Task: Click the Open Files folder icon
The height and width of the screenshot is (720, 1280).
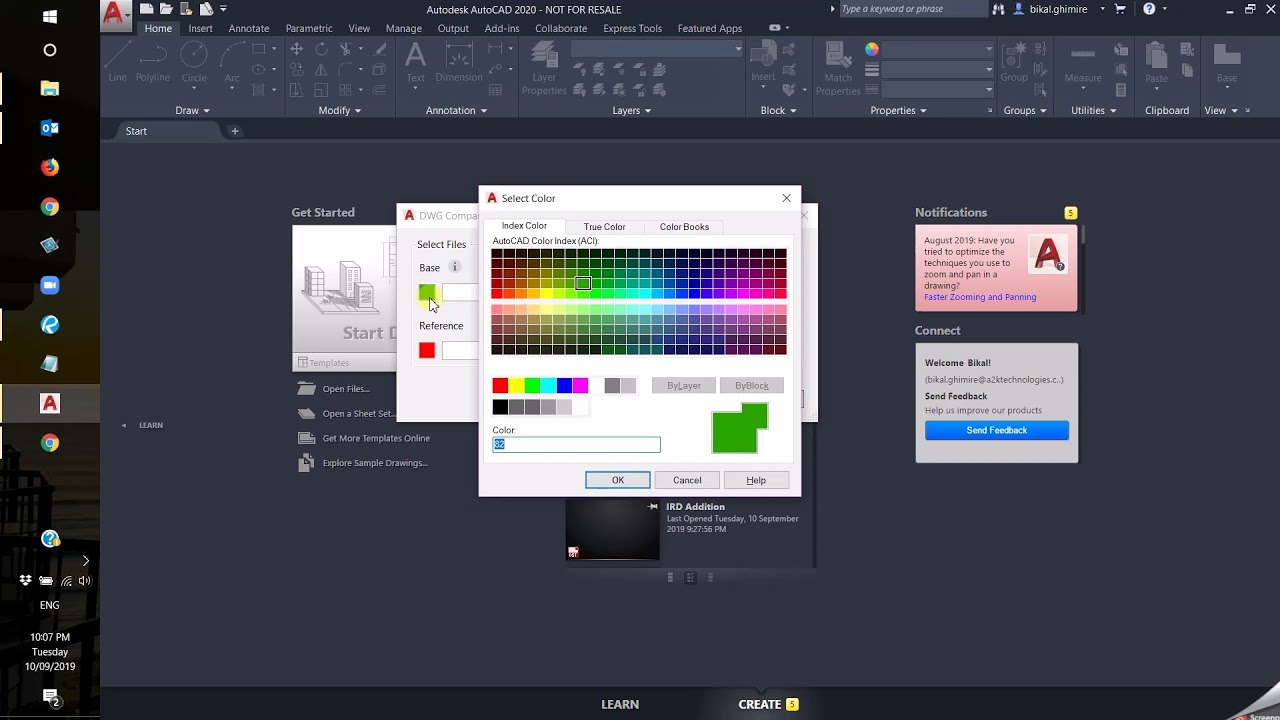Action: pos(306,389)
